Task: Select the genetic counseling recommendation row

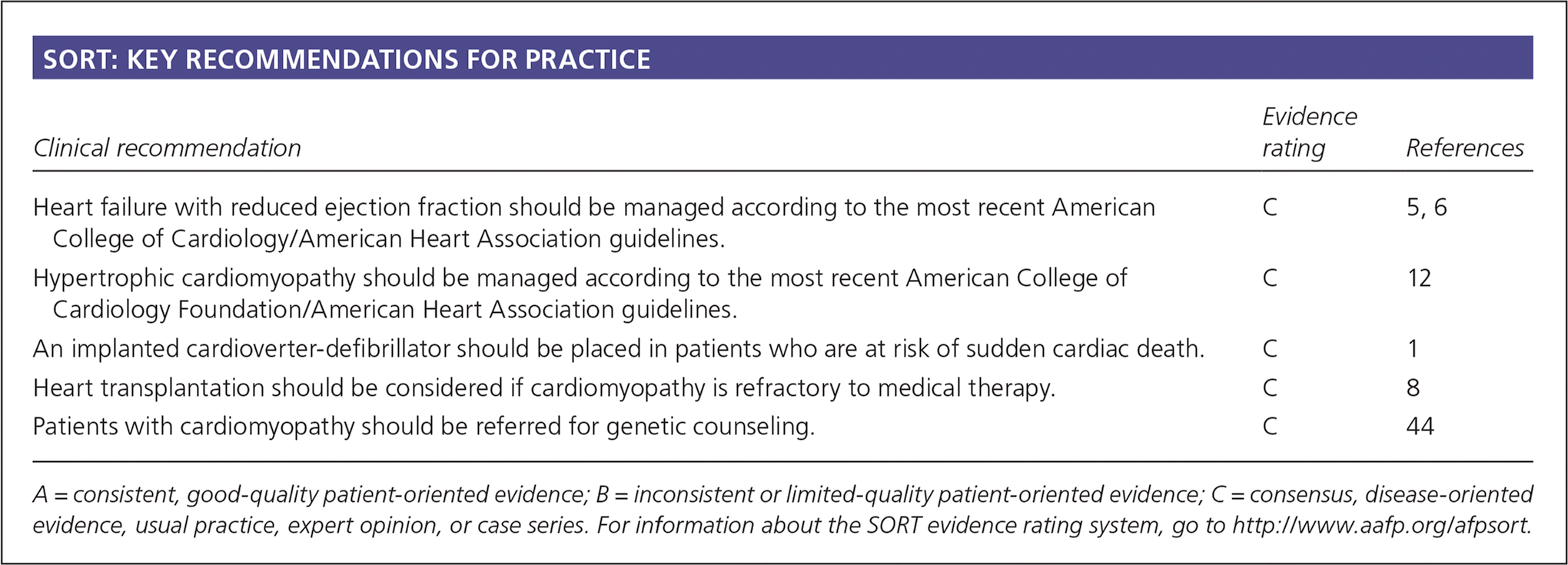Action: [x=424, y=427]
